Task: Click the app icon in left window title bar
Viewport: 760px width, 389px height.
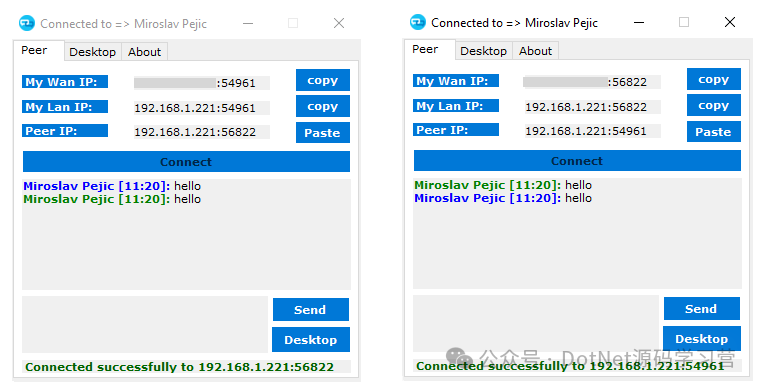Action: coord(27,23)
